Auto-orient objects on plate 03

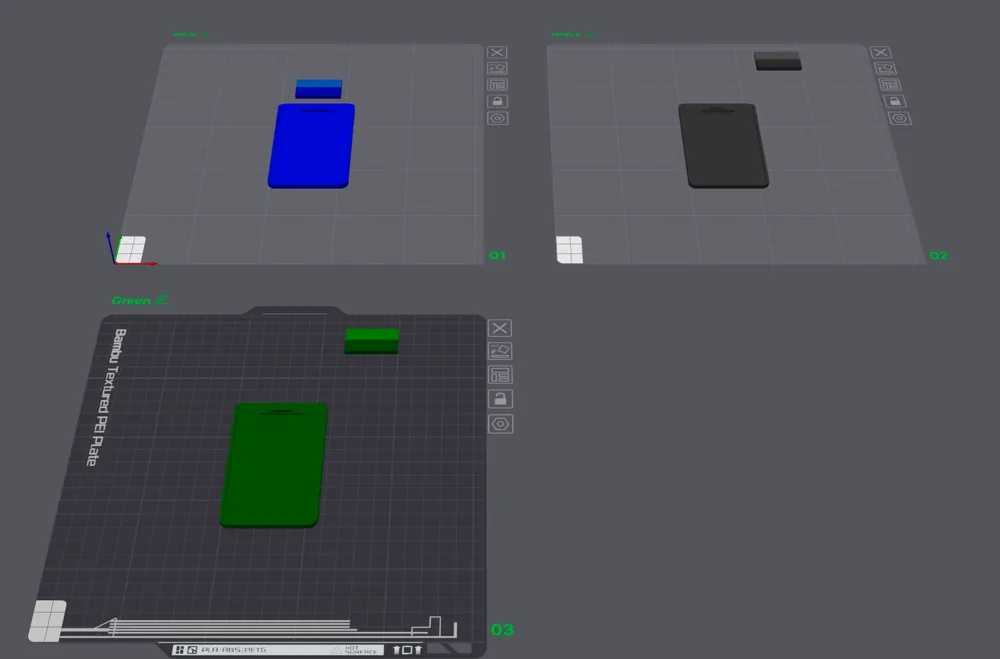[500, 351]
